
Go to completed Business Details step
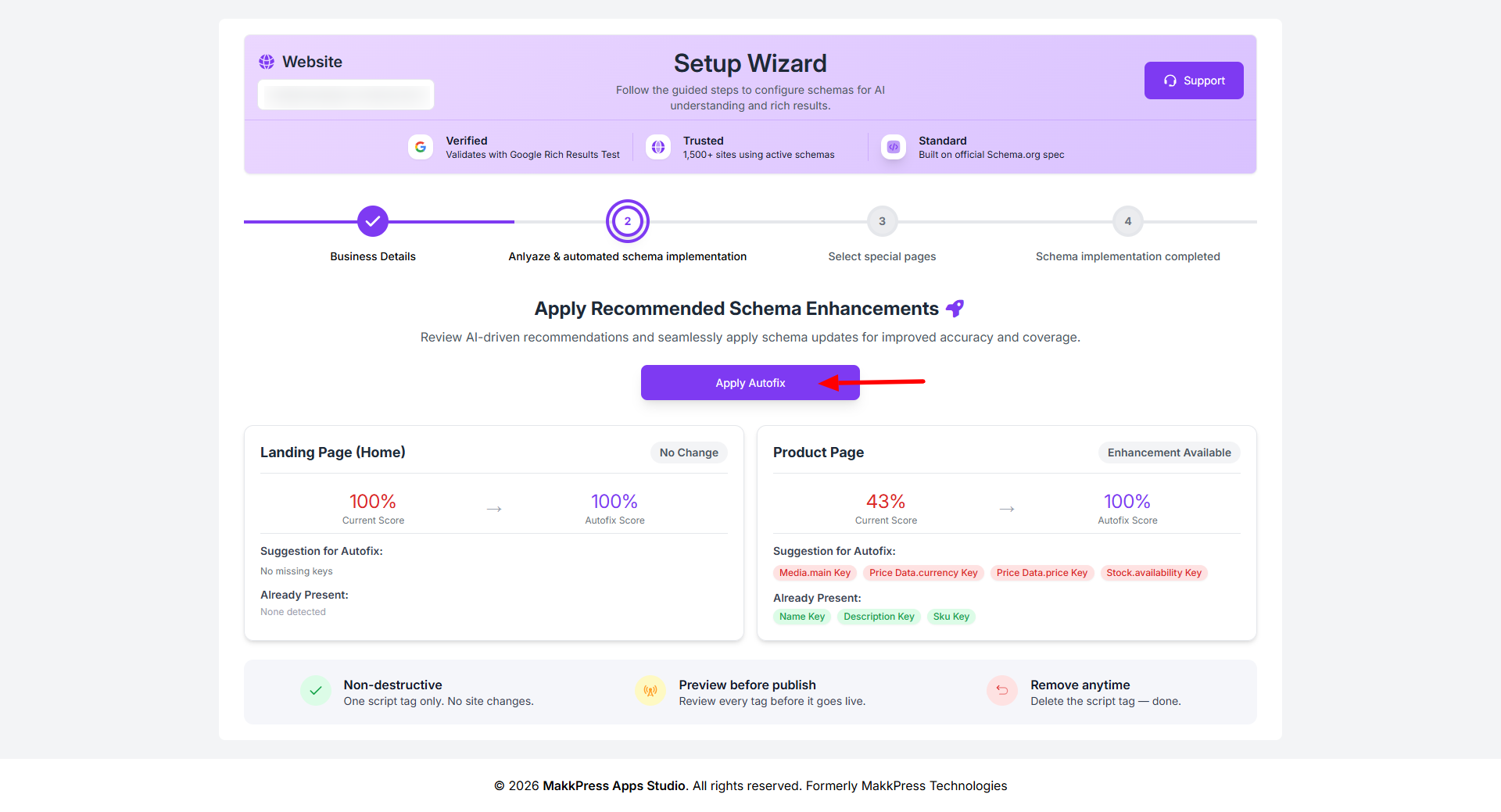tap(373, 221)
